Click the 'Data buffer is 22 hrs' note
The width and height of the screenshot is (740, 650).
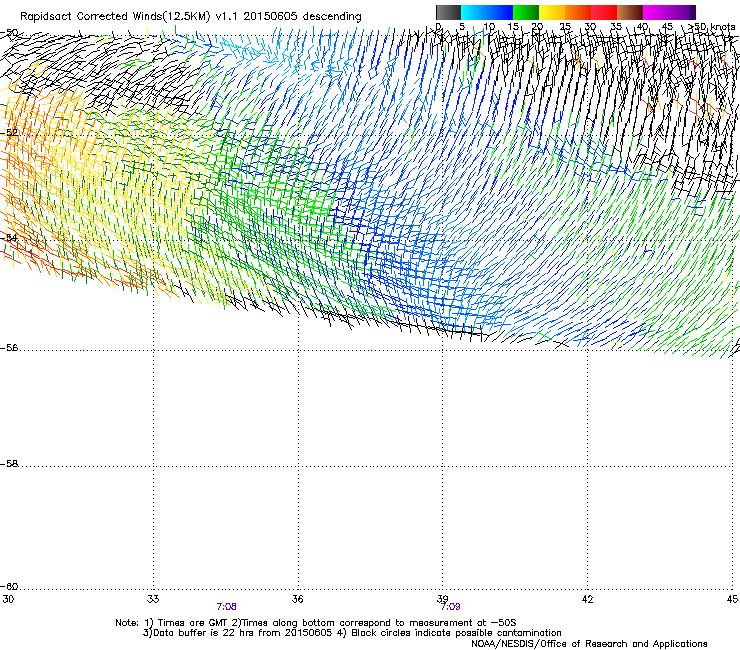tap(203, 633)
